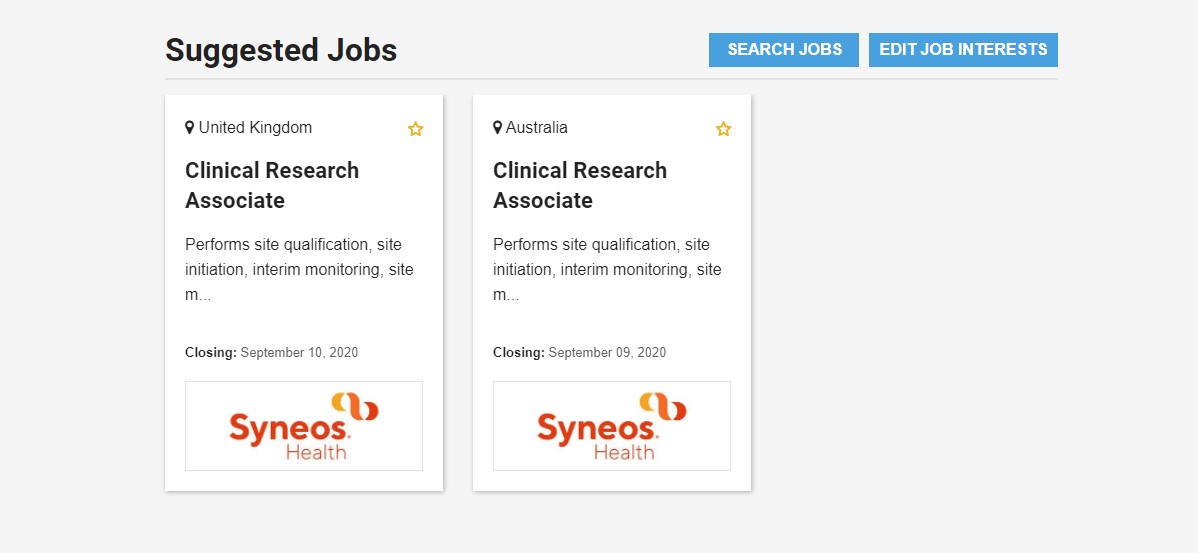Image resolution: width=1198 pixels, height=553 pixels.
Task: Open EDIT JOB INTERESTS
Action: (963, 50)
